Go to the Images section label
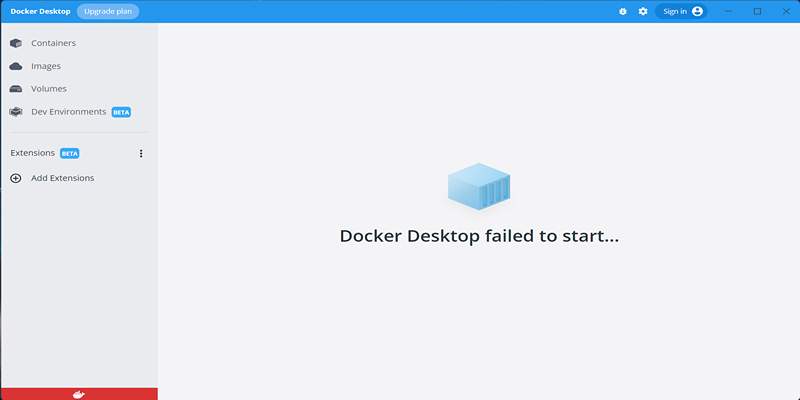The image size is (800, 400). 46,66
